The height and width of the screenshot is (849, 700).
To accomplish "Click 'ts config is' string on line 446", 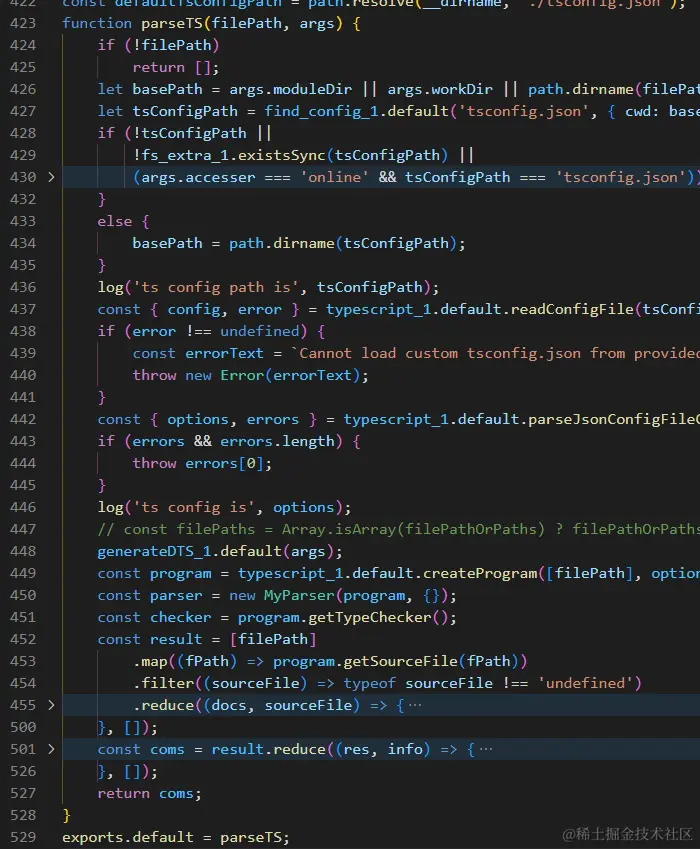I will (x=194, y=507).
